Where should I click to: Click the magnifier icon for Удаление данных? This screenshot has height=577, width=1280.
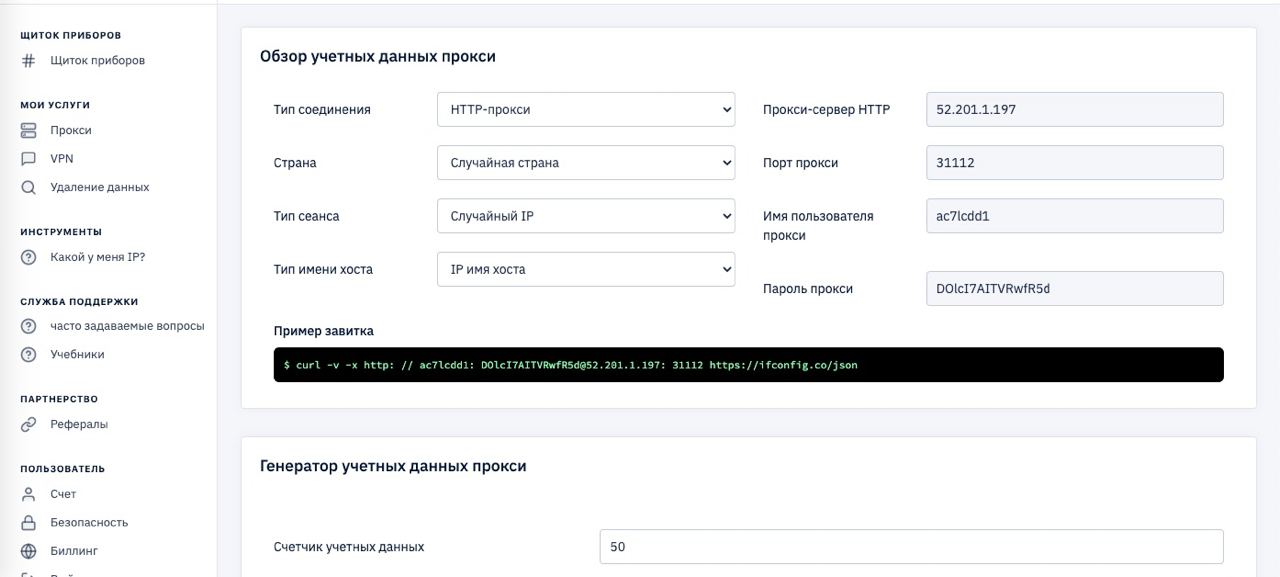click(x=29, y=188)
